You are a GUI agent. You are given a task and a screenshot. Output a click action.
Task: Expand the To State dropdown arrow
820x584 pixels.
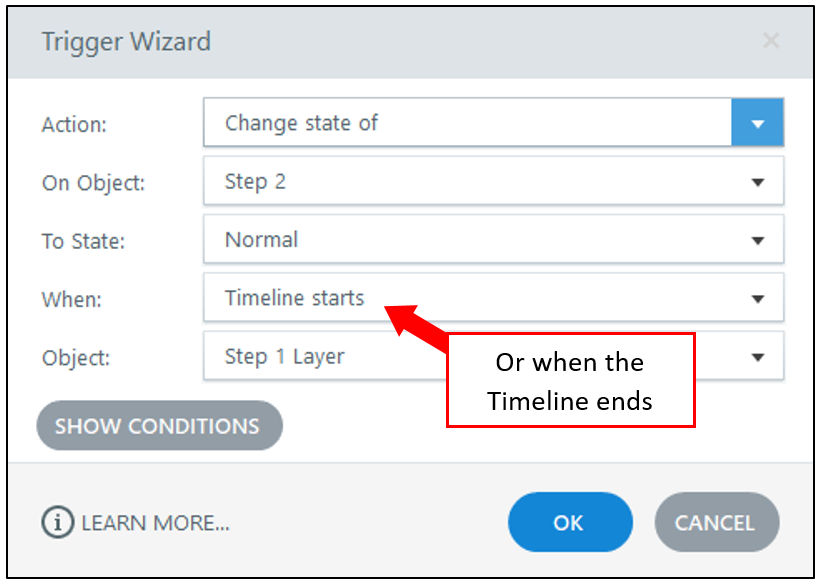(758, 240)
